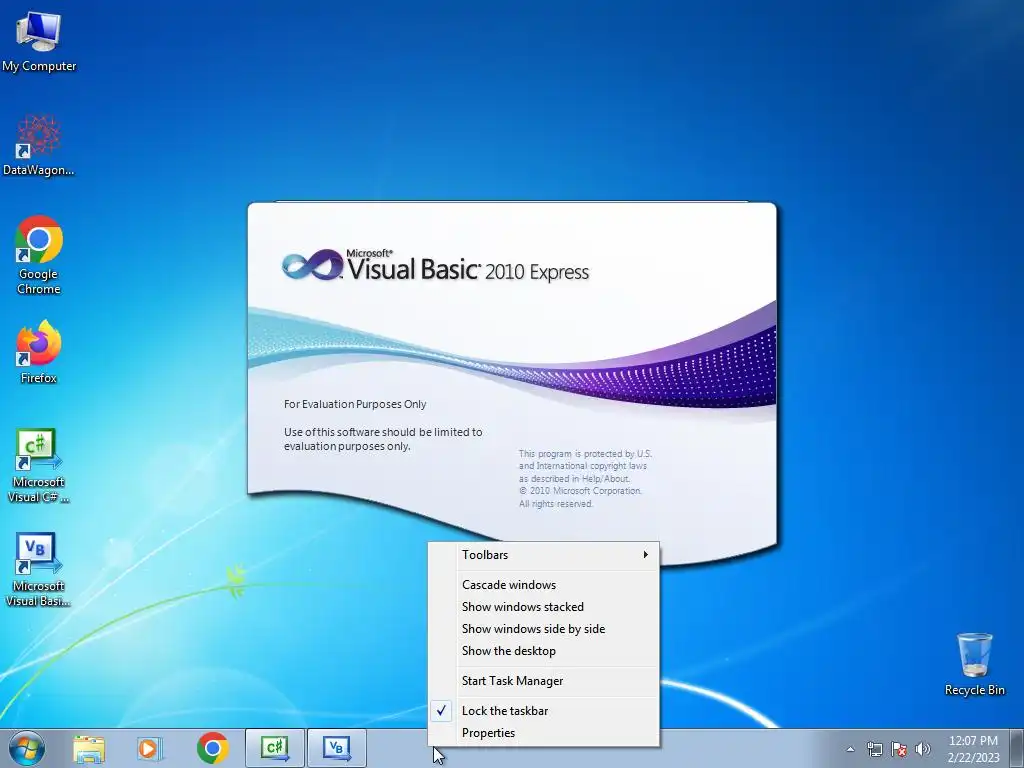The height and width of the screenshot is (768, 1024).
Task: Switch to Visual C# taskbar button
Action: [274, 748]
